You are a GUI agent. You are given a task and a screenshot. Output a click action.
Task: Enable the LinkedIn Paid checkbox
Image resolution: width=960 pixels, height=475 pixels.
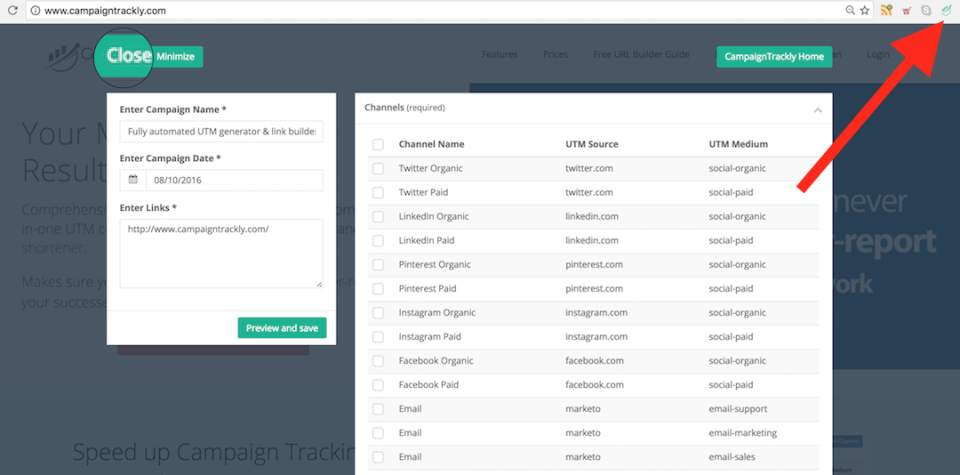378,241
